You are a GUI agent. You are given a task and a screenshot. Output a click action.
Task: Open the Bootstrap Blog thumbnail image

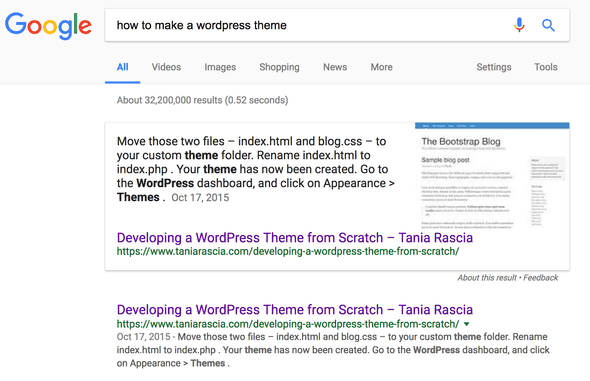pos(492,176)
